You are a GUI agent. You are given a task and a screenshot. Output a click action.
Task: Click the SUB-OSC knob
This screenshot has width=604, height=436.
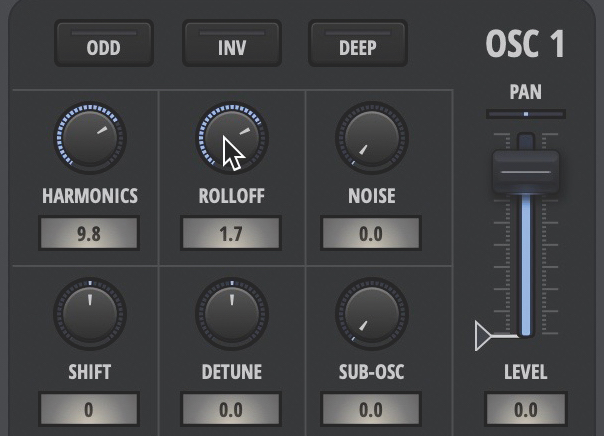tap(372, 314)
